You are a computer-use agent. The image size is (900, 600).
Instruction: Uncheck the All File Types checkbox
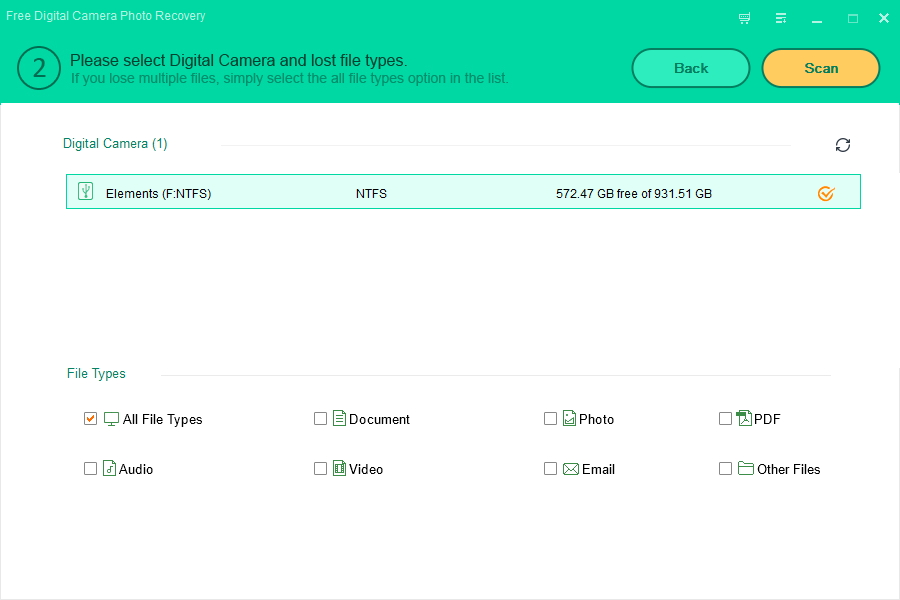[90, 419]
